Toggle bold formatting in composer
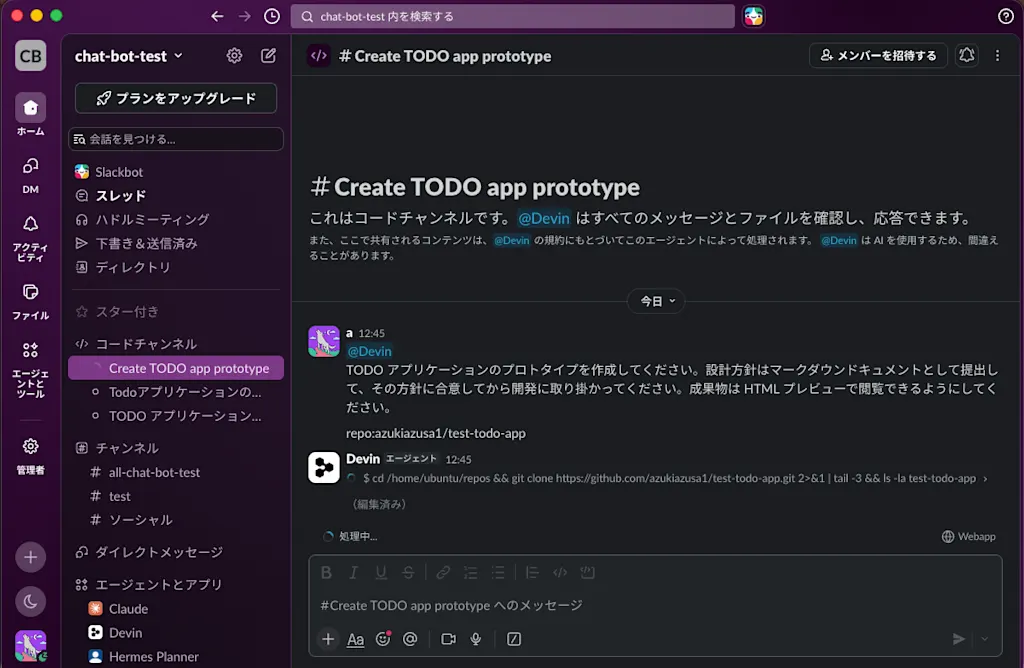 (x=327, y=573)
